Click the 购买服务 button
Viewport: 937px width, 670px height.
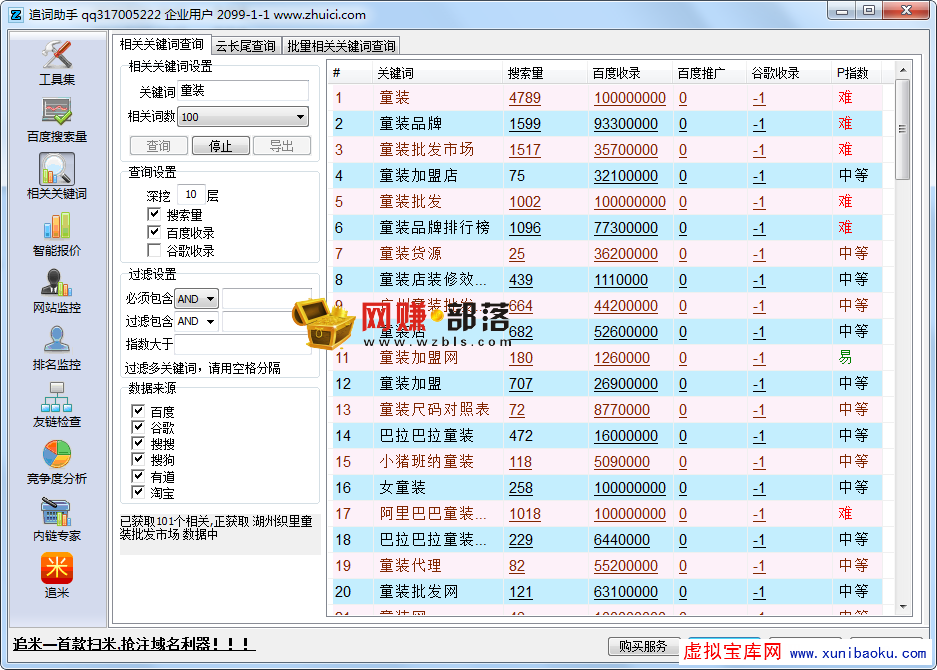click(x=642, y=647)
